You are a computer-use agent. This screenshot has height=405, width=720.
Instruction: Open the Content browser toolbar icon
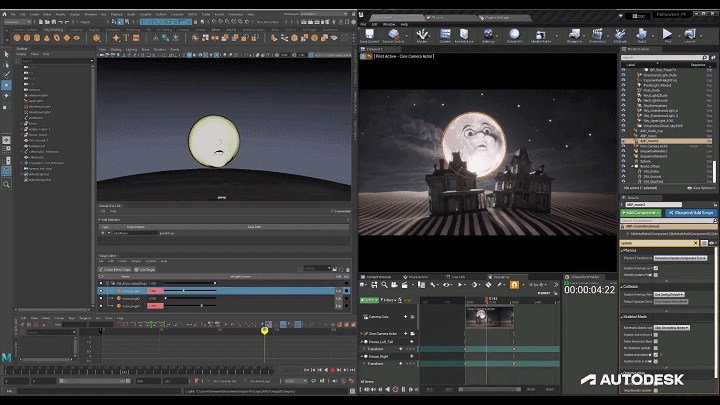(445, 34)
